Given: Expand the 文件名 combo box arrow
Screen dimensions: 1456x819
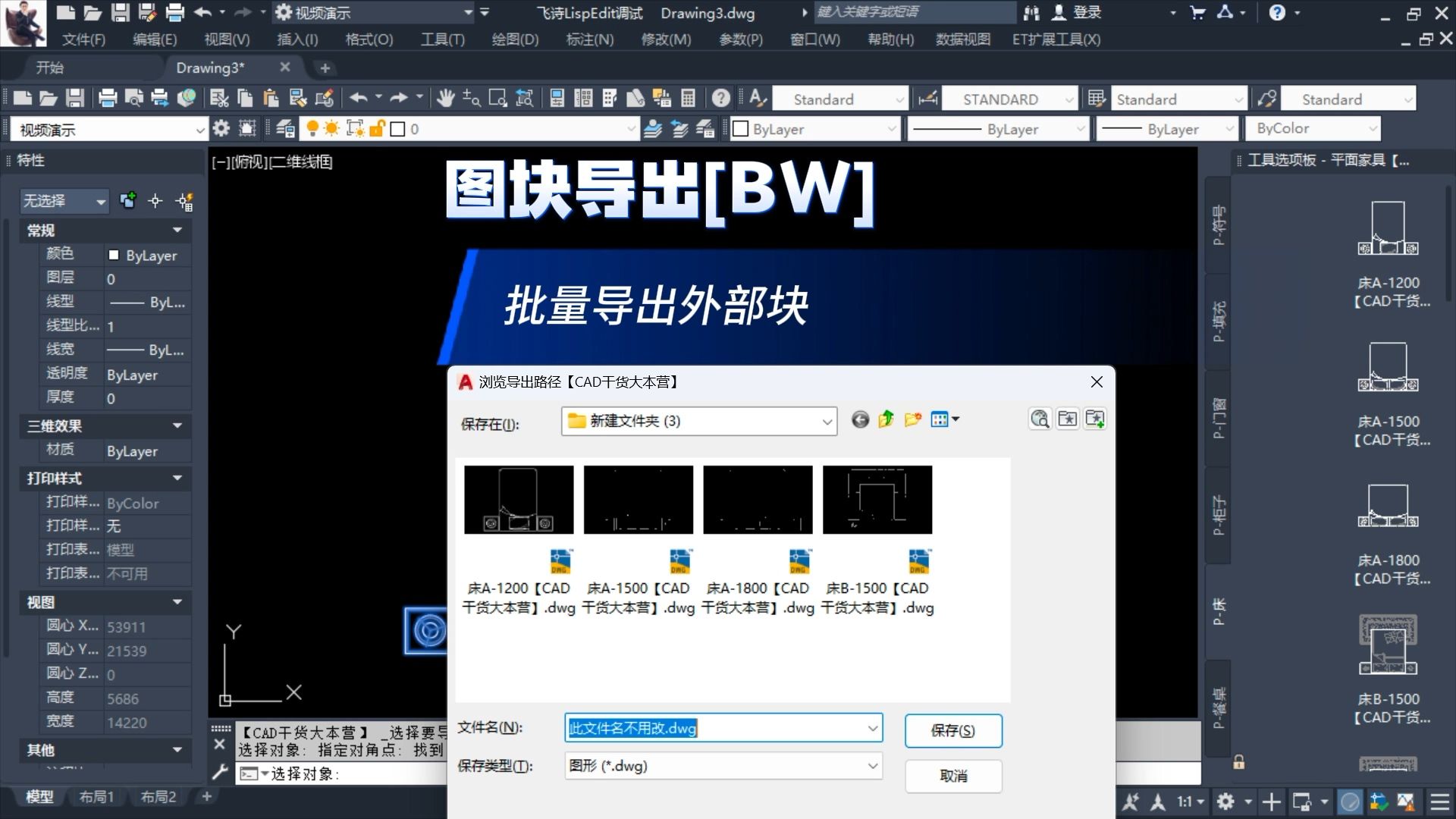Looking at the screenshot, I should click(x=872, y=728).
